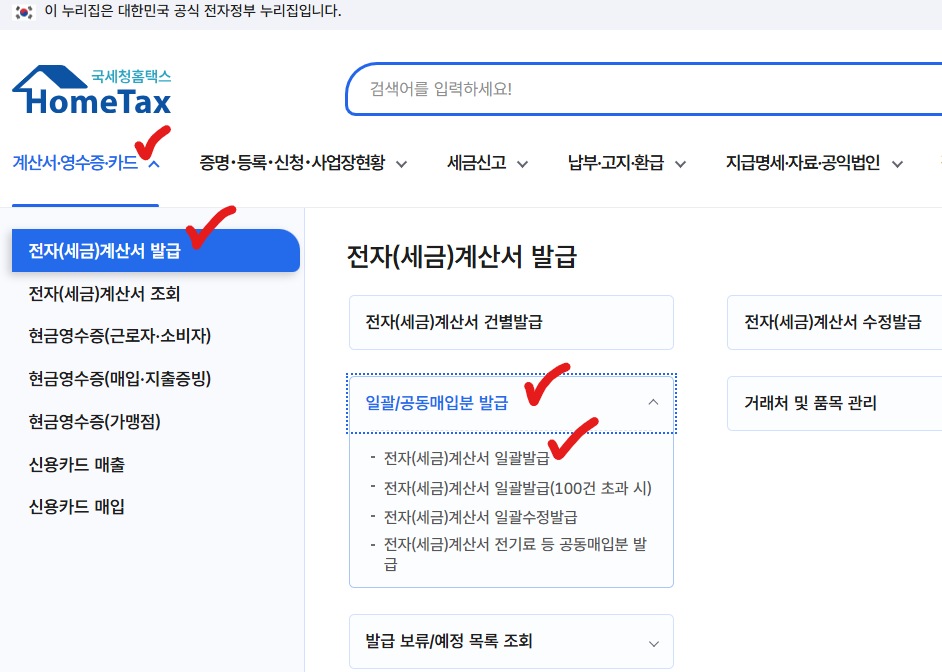
Task: Open 전자(세금)계산서 일괄발급 link
Action: click(466, 458)
